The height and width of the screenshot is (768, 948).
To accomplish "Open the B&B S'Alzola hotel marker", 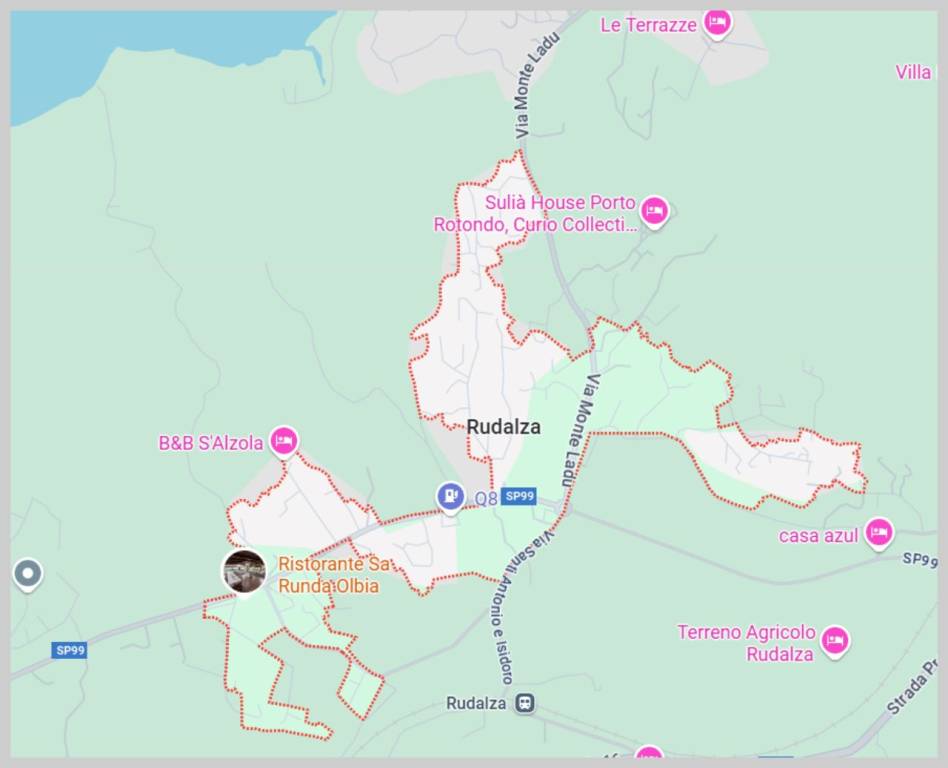I will (284, 441).
